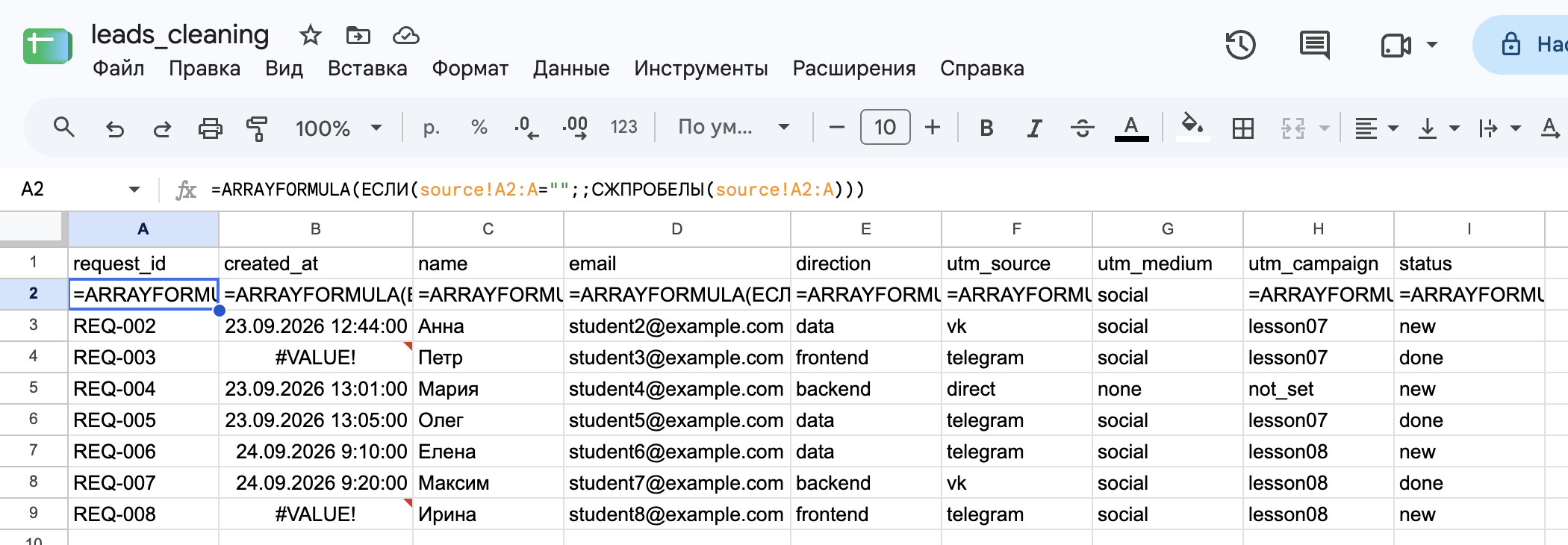The width and height of the screenshot is (1568, 545).
Task: Decrease font size with minus button
Action: (837, 128)
